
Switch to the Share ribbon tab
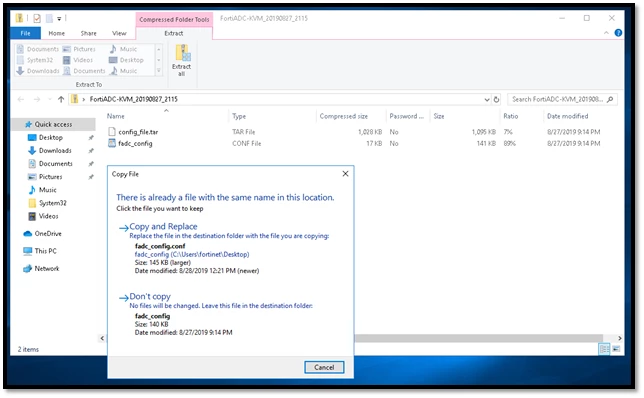pyautogui.click(x=88, y=33)
